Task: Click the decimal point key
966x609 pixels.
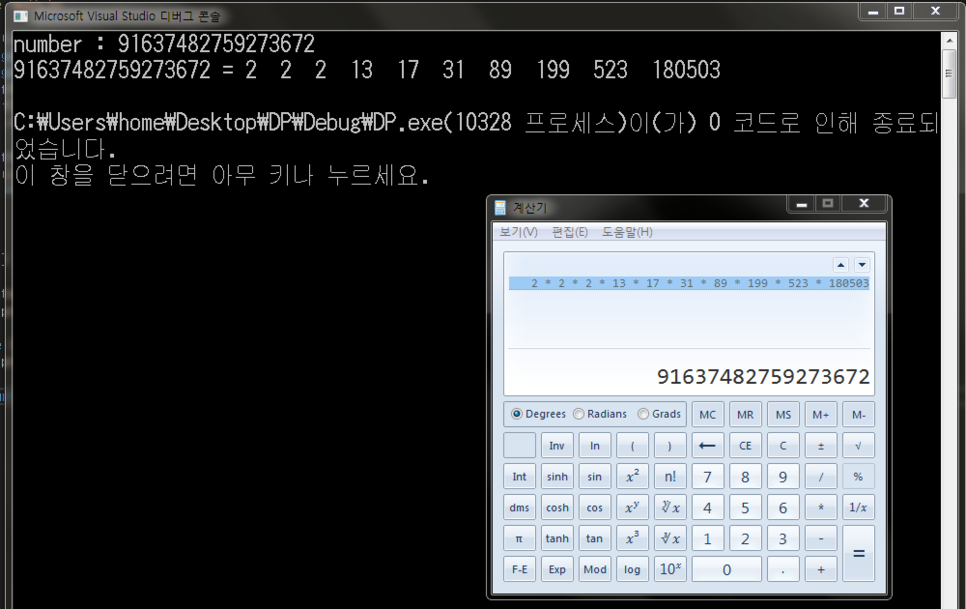Action: pos(783,570)
